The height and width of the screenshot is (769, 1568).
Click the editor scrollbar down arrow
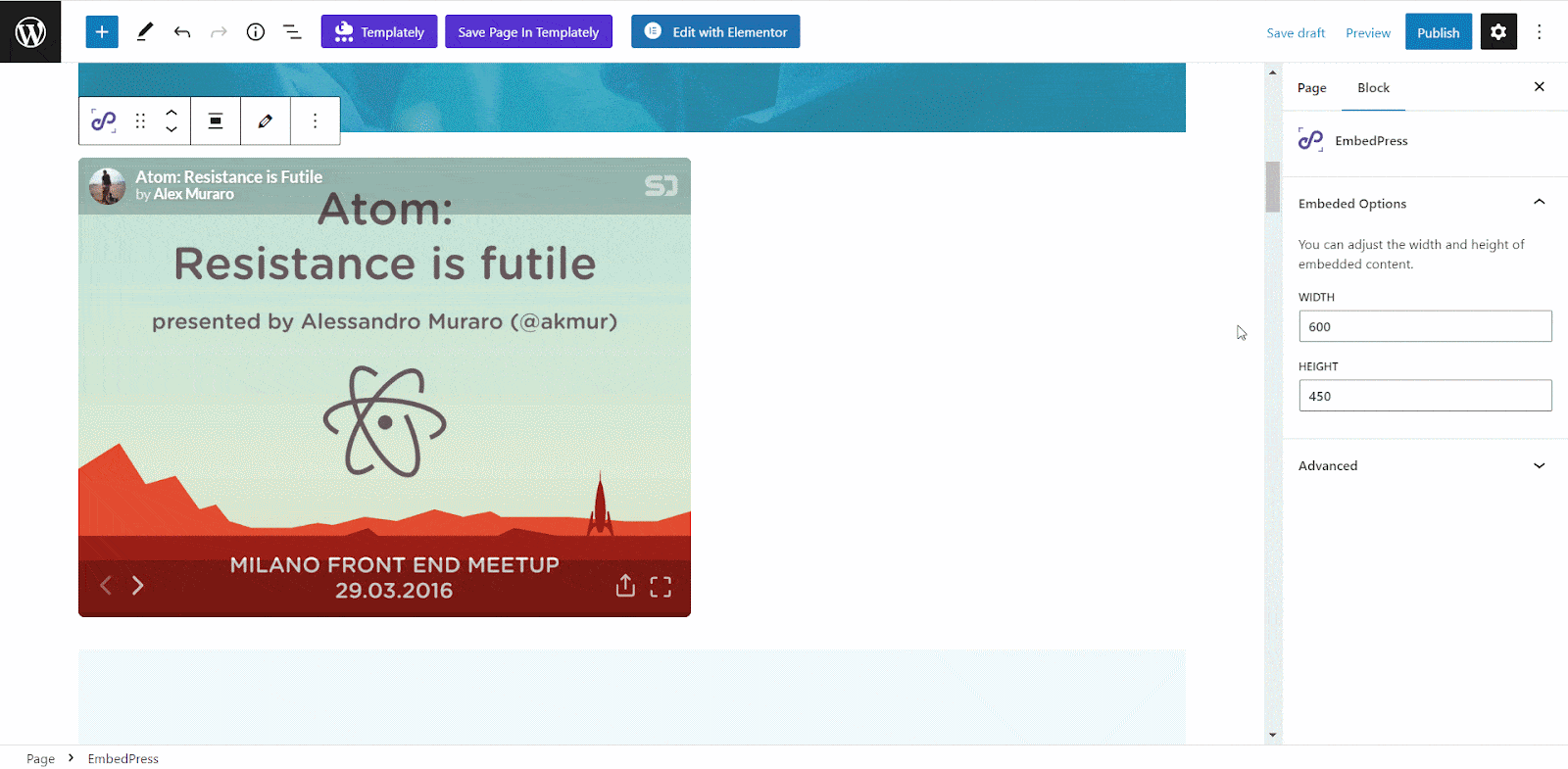(x=1272, y=735)
